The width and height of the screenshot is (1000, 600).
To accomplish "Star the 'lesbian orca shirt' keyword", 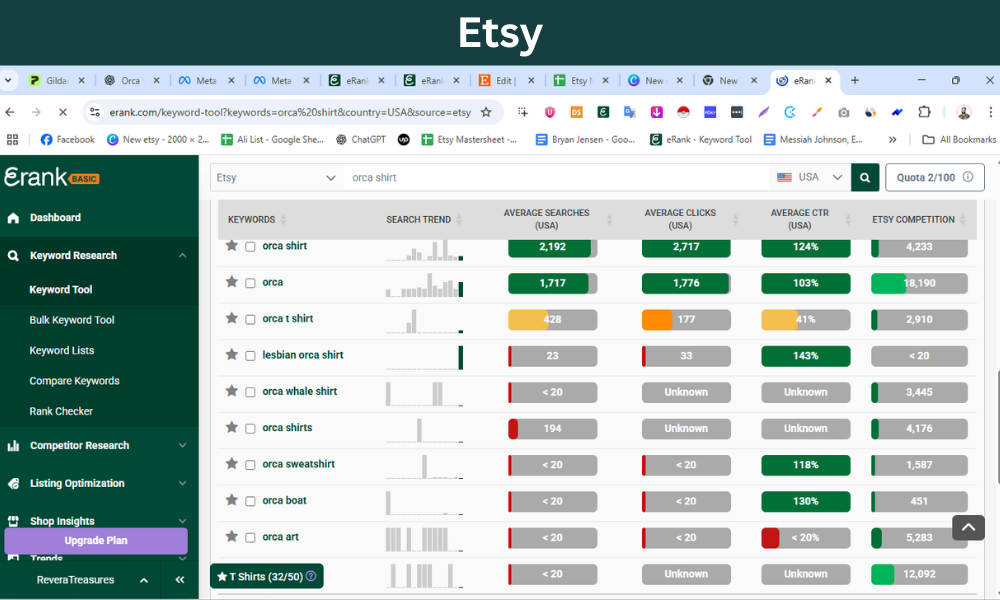I will [232, 355].
